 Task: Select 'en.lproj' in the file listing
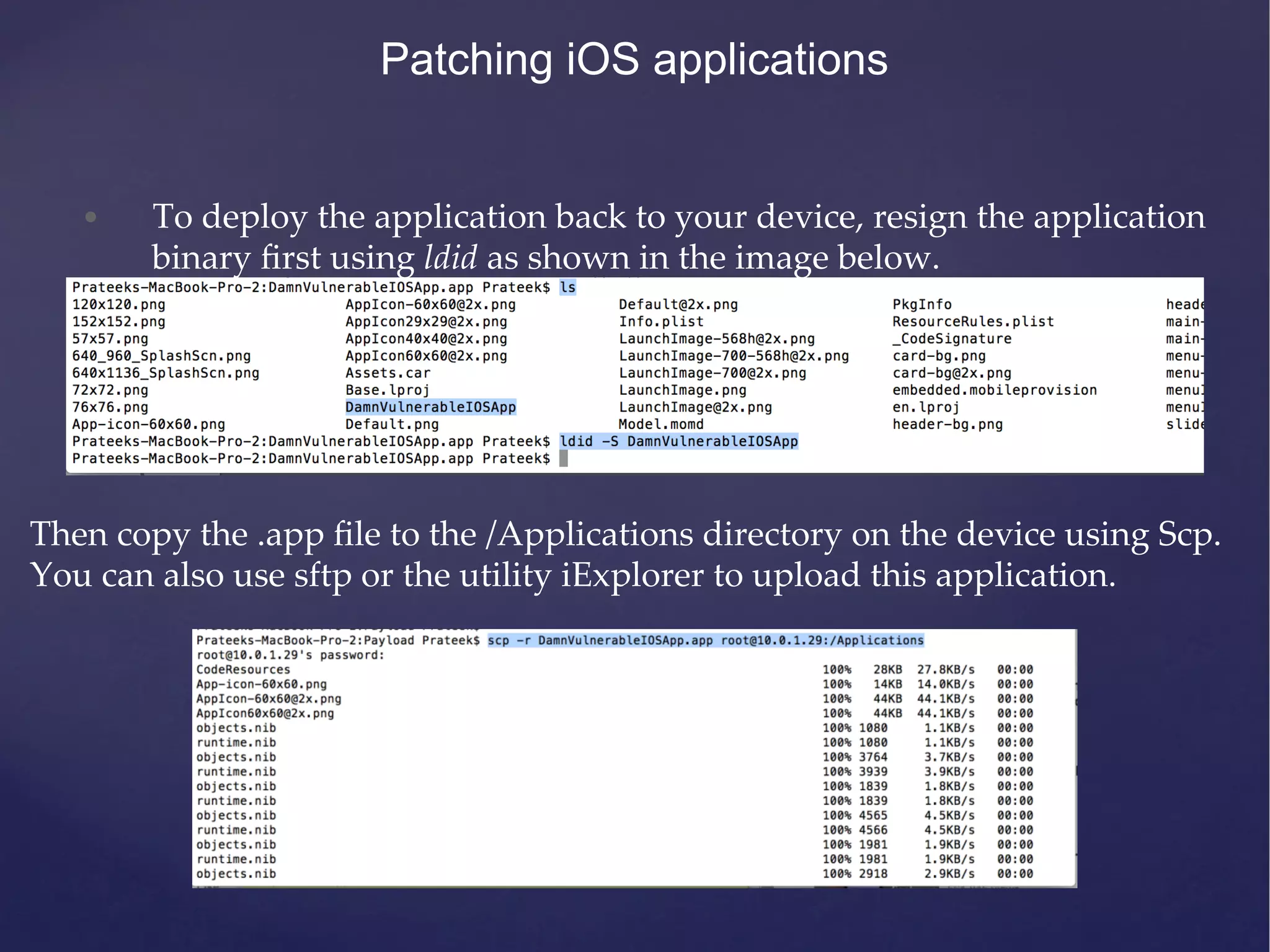point(926,407)
